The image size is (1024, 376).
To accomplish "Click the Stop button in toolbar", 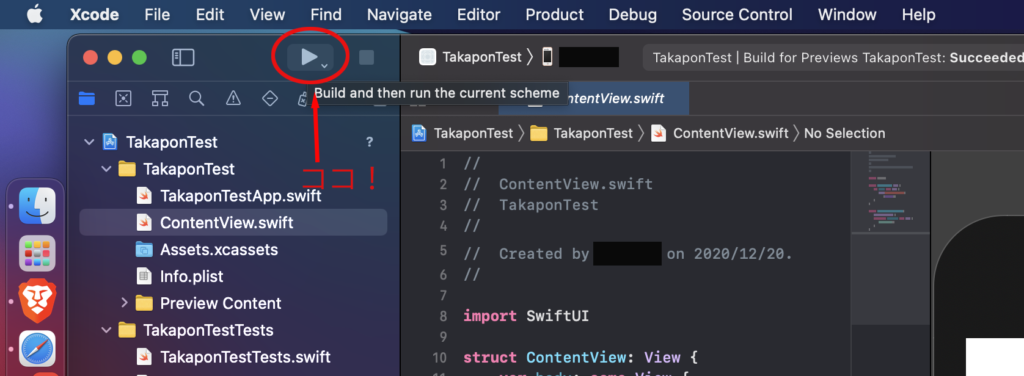I will 366,57.
